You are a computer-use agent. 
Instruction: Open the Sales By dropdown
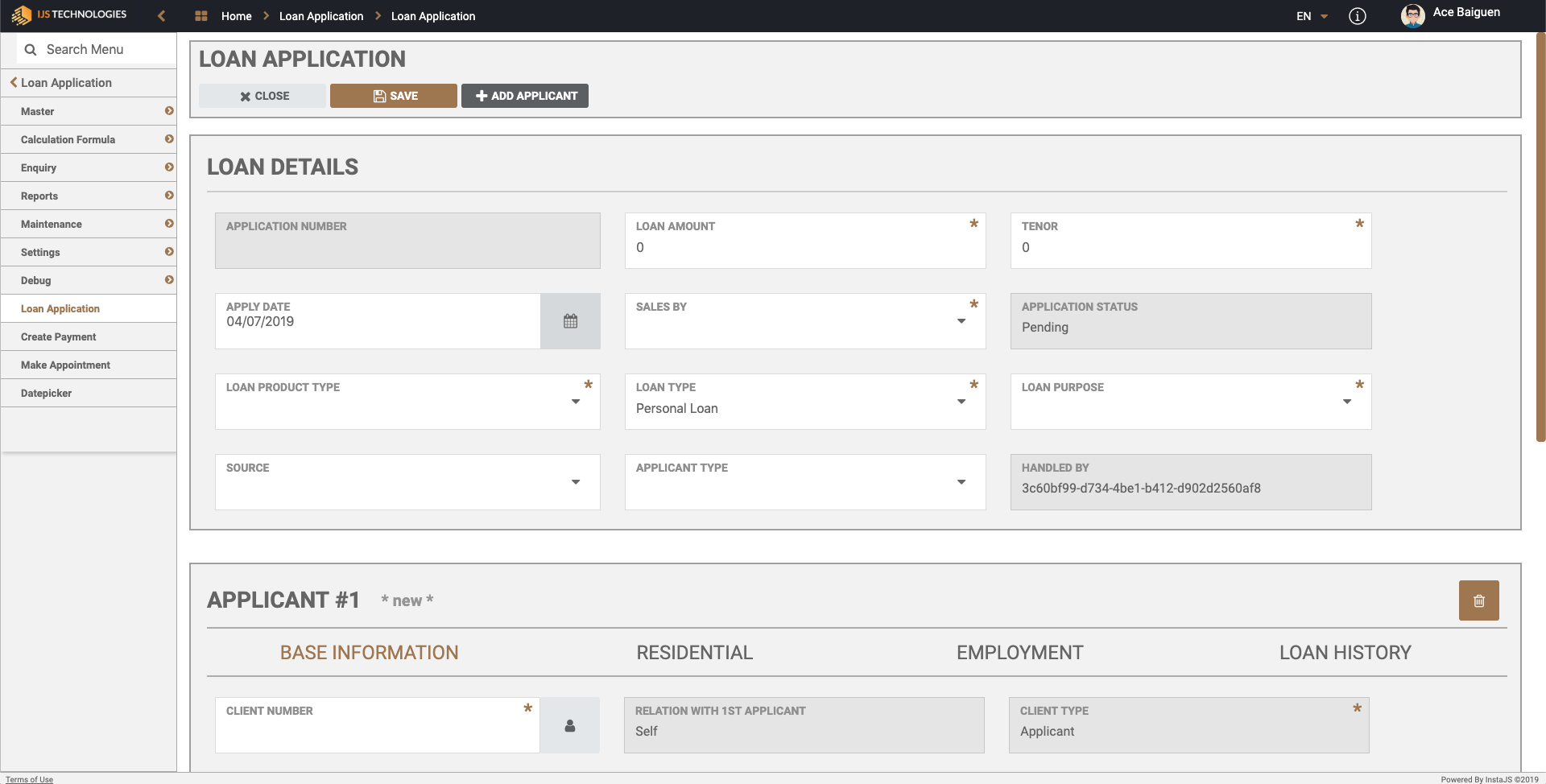tap(961, 321)
